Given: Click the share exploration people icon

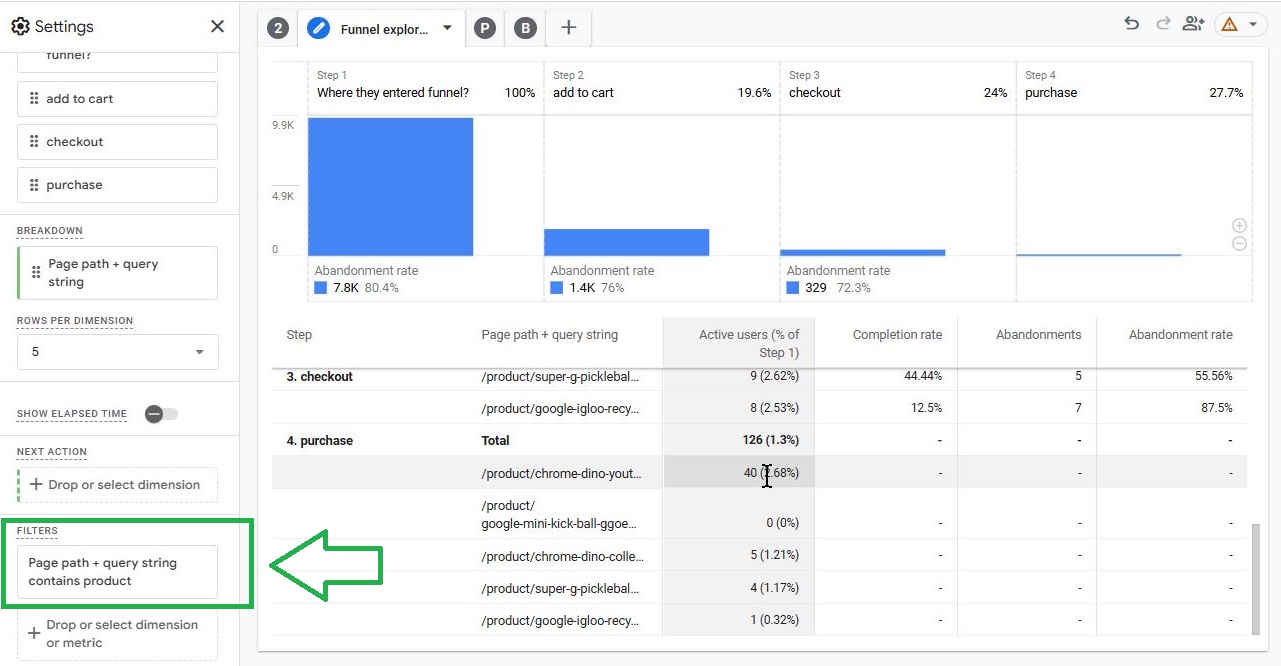Looking at the screenshot, I should (x=1193, y=24).
